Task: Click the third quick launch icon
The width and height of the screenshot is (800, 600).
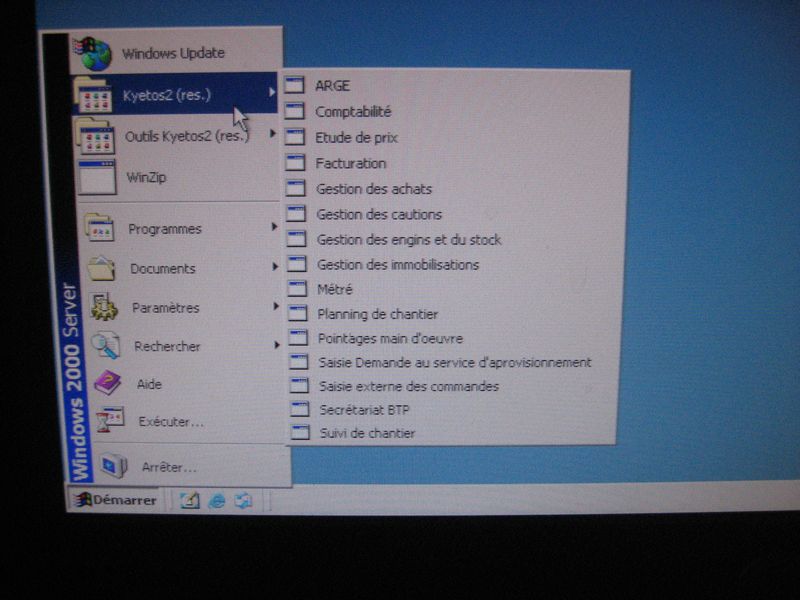Action: [x=243, y=501]
